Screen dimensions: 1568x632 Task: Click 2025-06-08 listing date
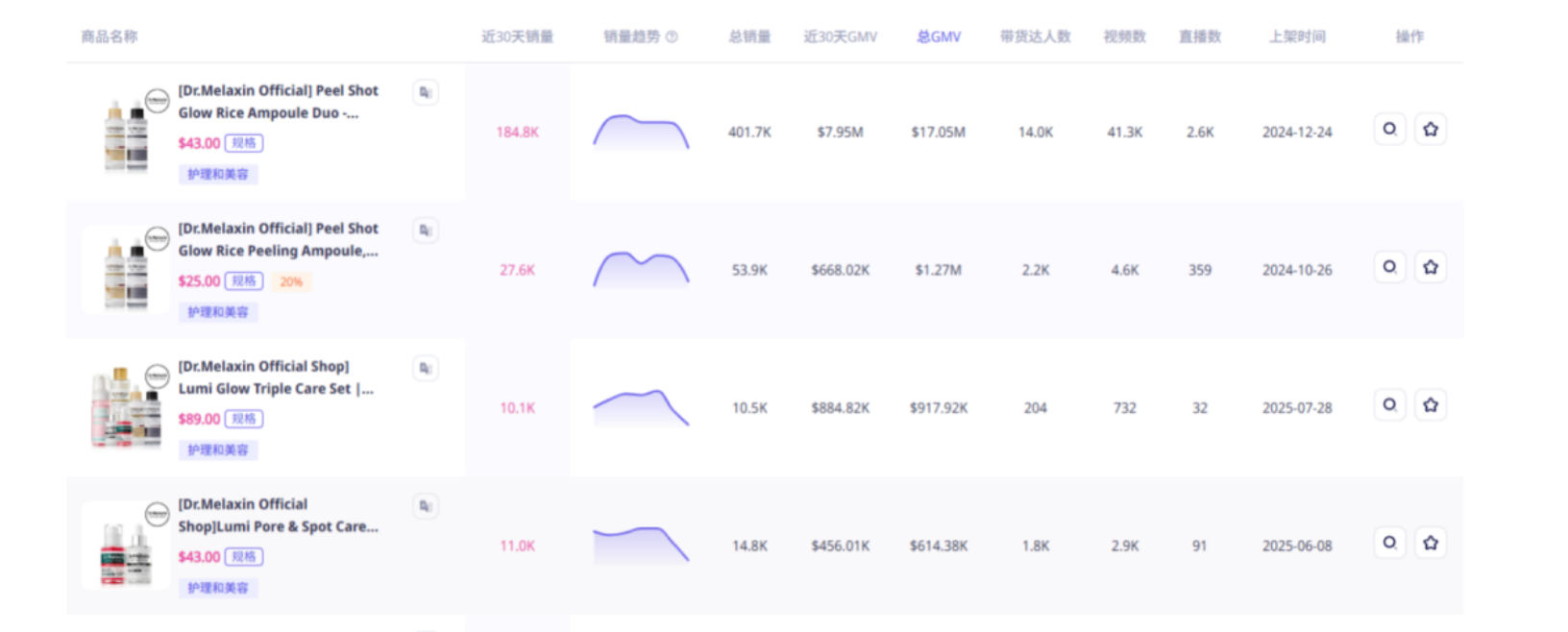point(1297,546)
